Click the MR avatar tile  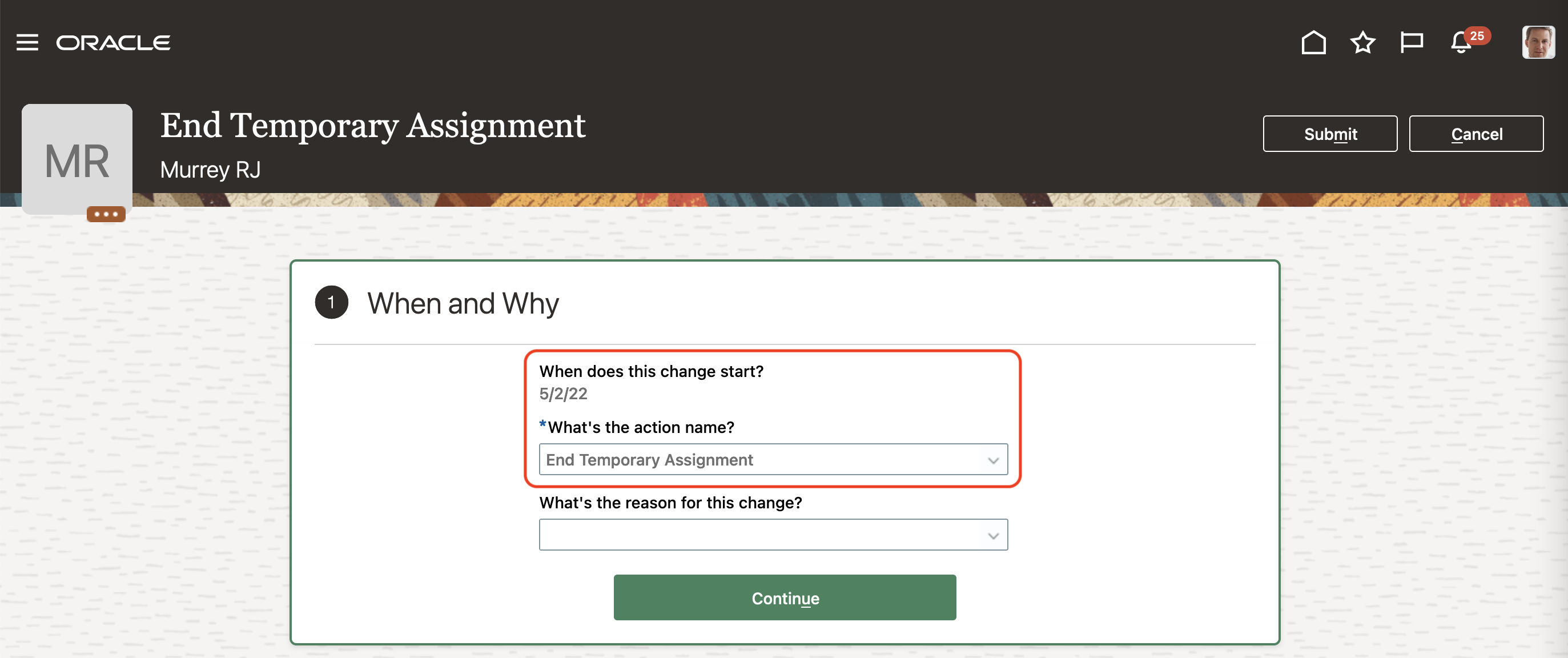[x=77, y=159]
